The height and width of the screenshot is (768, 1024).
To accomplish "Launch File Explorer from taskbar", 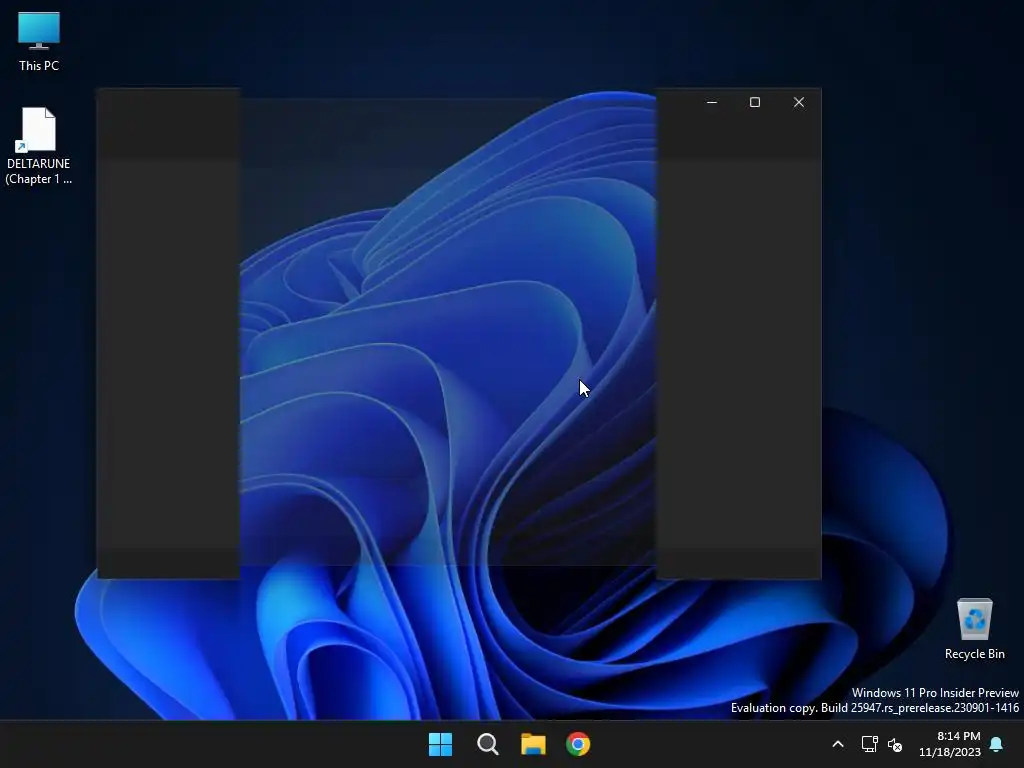I will [533, 744].
